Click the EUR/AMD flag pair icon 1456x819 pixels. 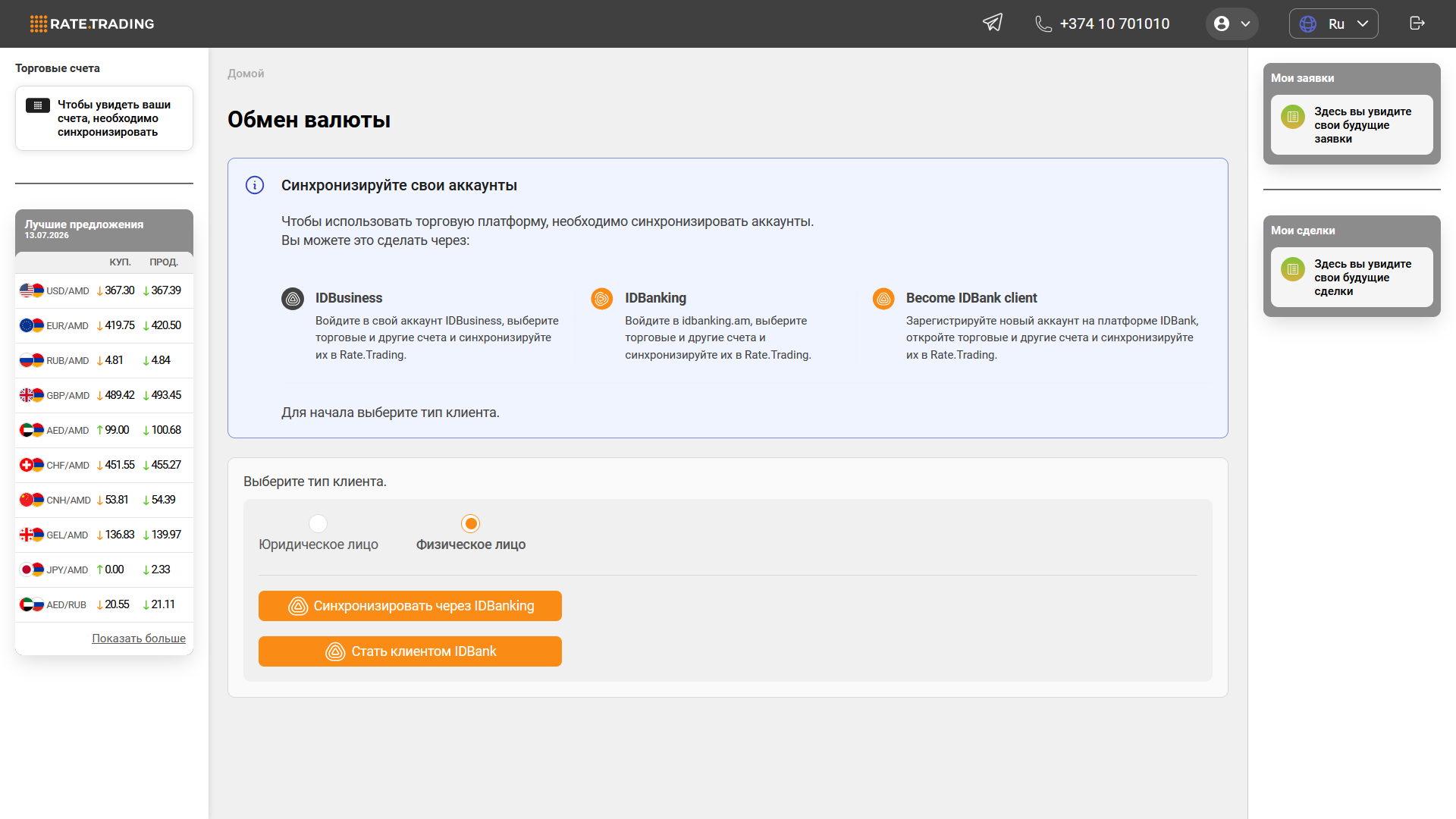pos(32,325)
